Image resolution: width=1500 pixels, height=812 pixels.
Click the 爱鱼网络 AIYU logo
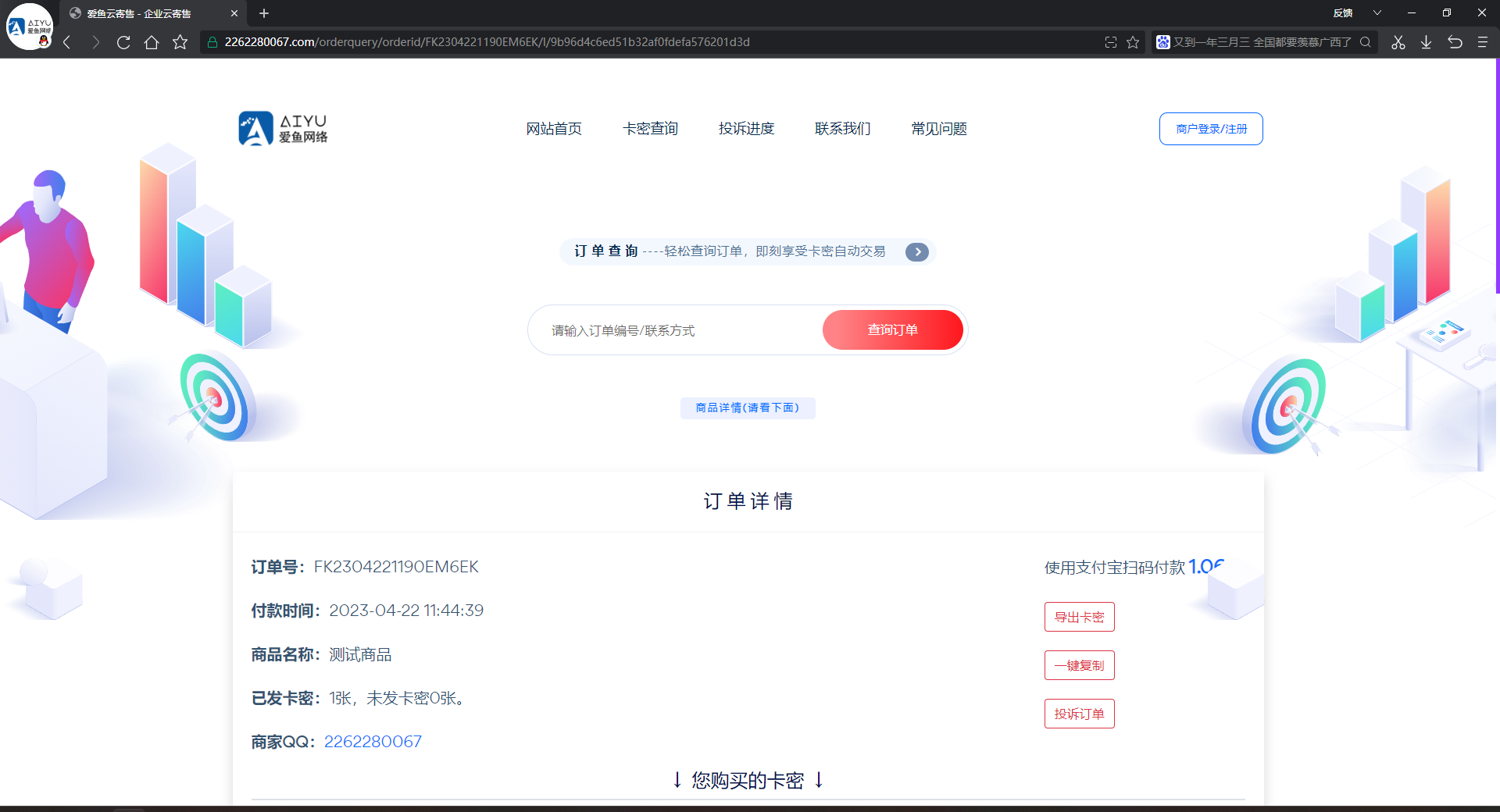tap(284, 129)
